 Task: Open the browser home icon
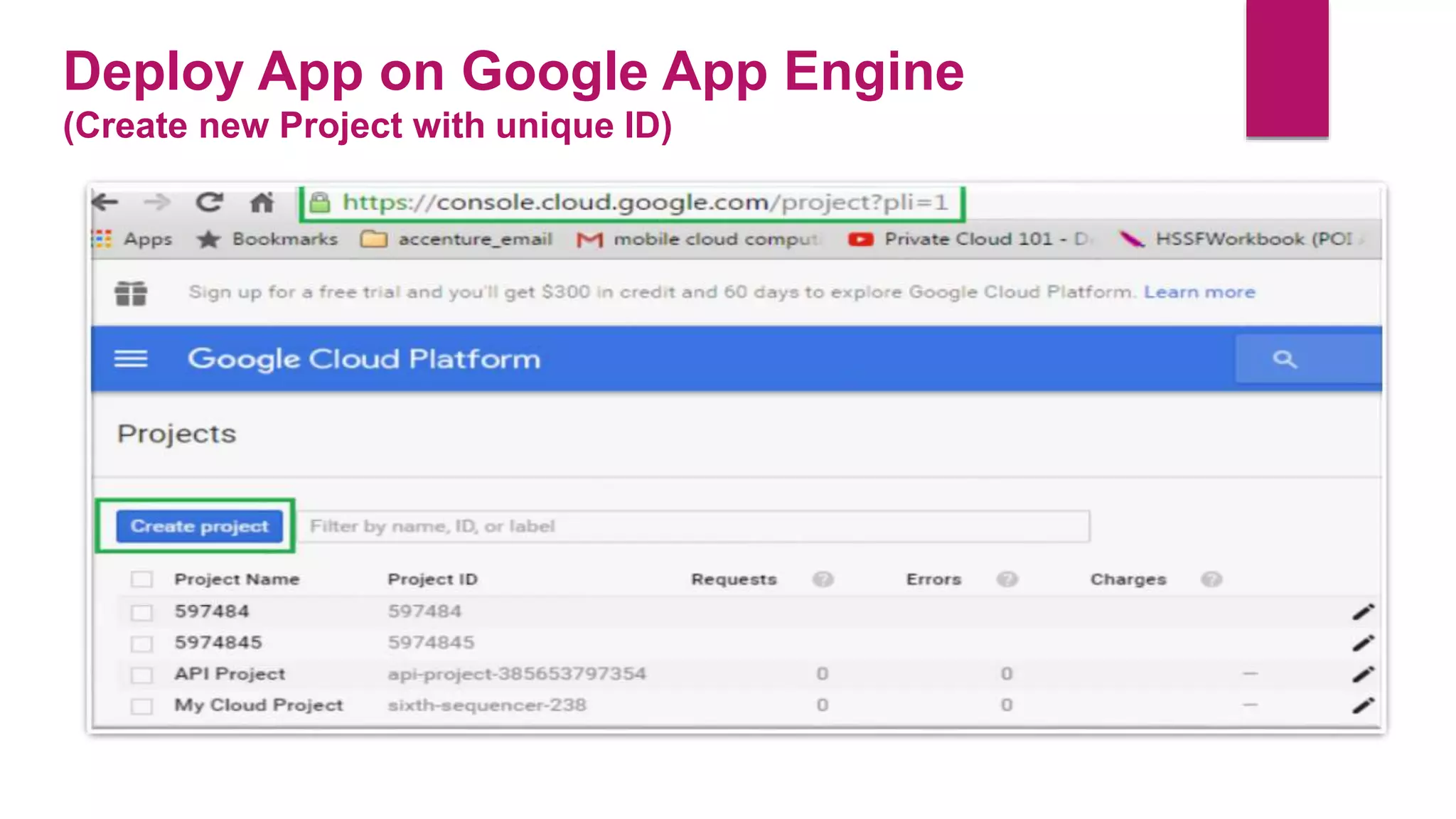click(x=262, y=203)
